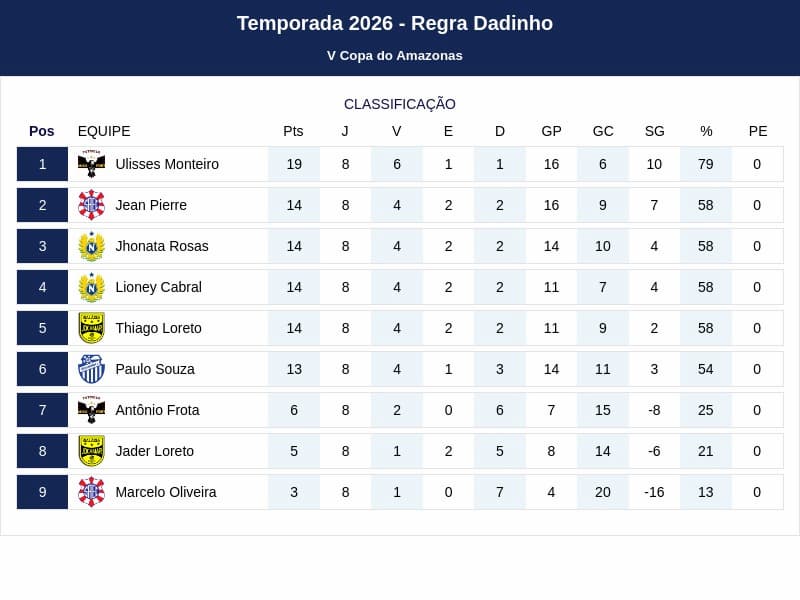
Task: Click the % column header
Action: pos(706,131)
